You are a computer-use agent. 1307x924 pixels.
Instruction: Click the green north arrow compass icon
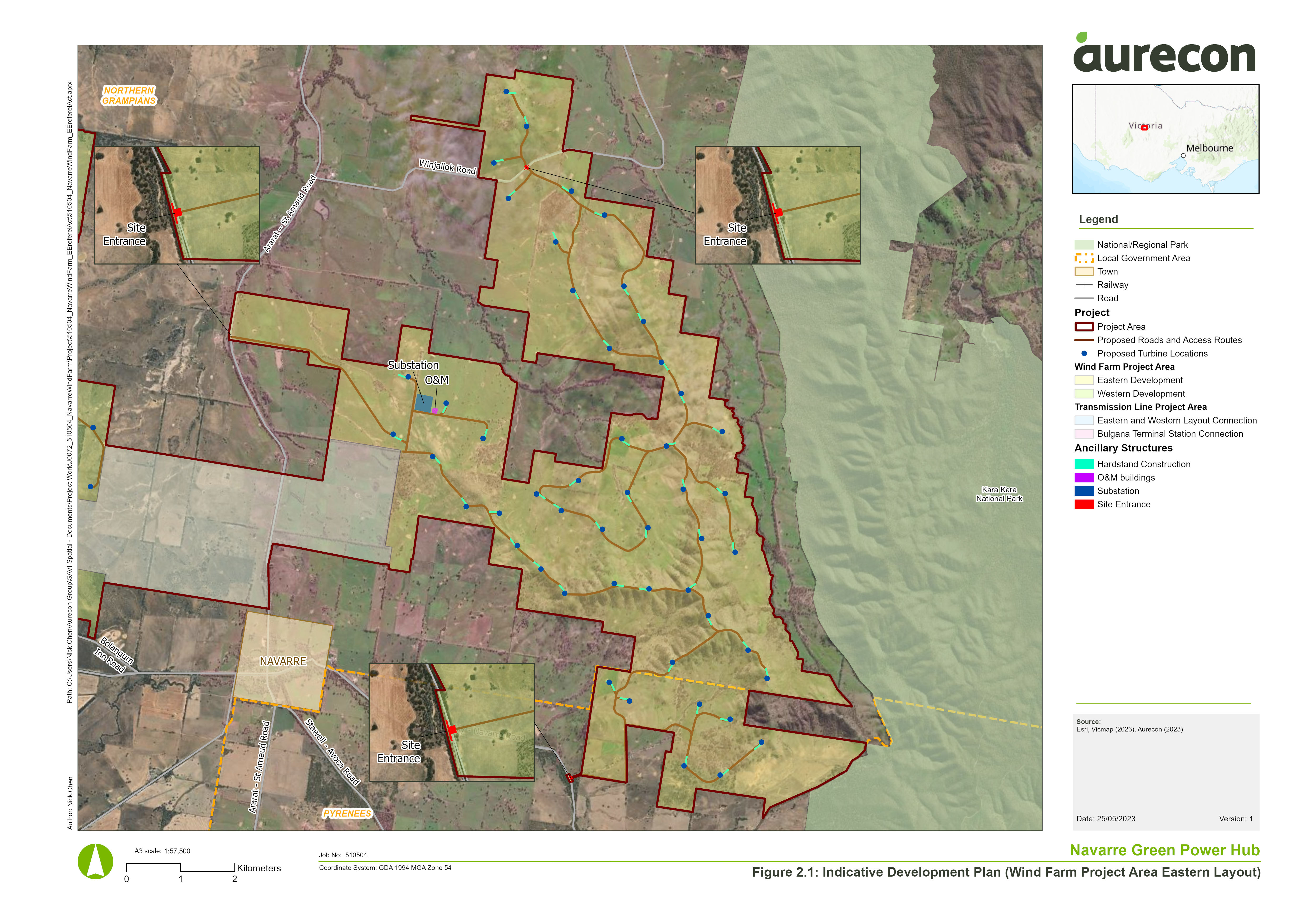(96, 861)
